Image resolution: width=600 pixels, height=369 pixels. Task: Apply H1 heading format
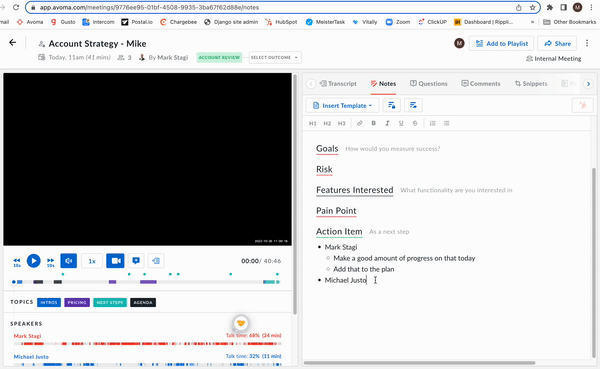coord(313,123)
